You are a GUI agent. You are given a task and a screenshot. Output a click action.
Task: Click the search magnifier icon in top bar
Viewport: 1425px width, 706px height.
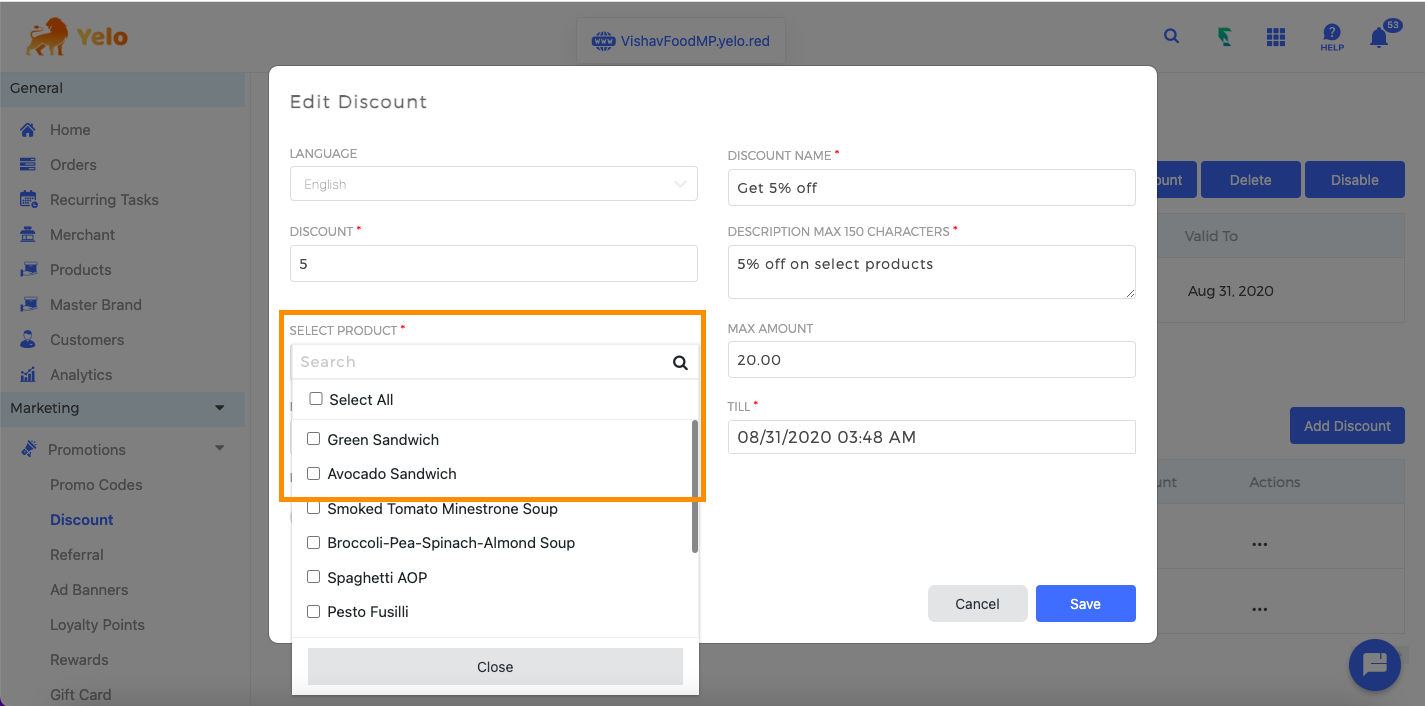(x=1171, y=36)
